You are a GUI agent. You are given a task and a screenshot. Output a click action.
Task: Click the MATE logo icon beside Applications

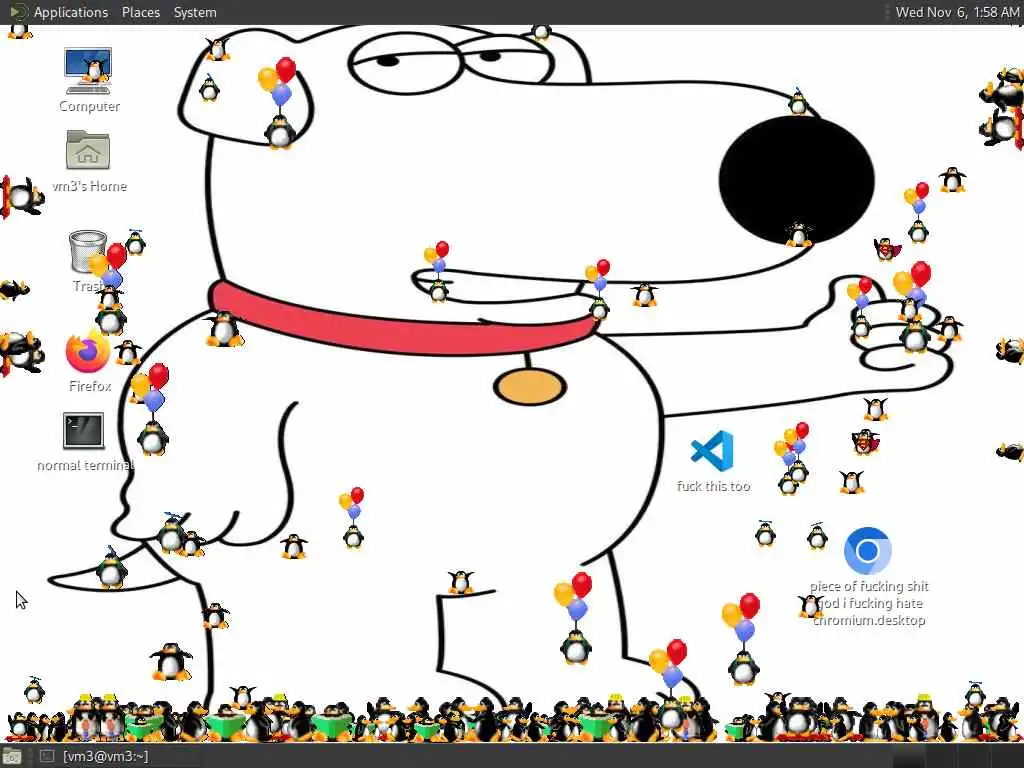click(18, 12)
